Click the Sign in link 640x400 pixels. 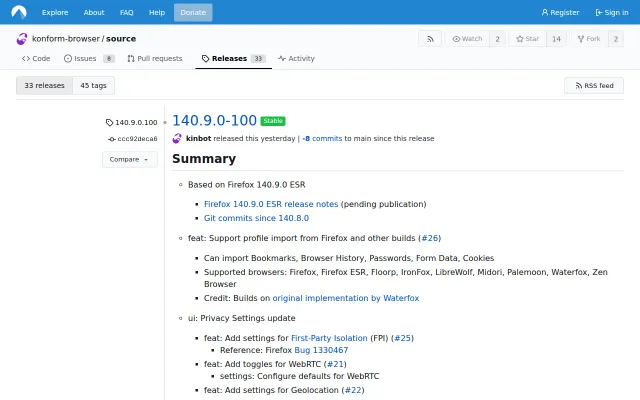pyautogui.click(x=612, y=12)
